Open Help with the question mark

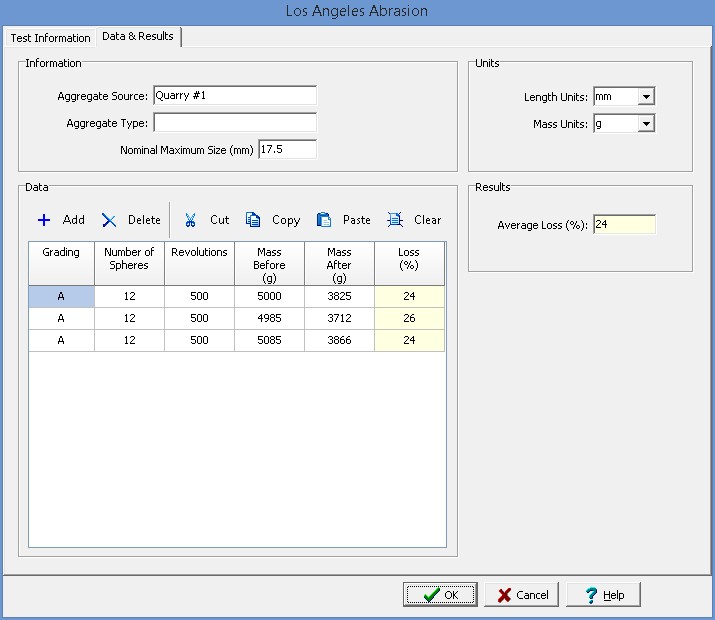[591, 595]
